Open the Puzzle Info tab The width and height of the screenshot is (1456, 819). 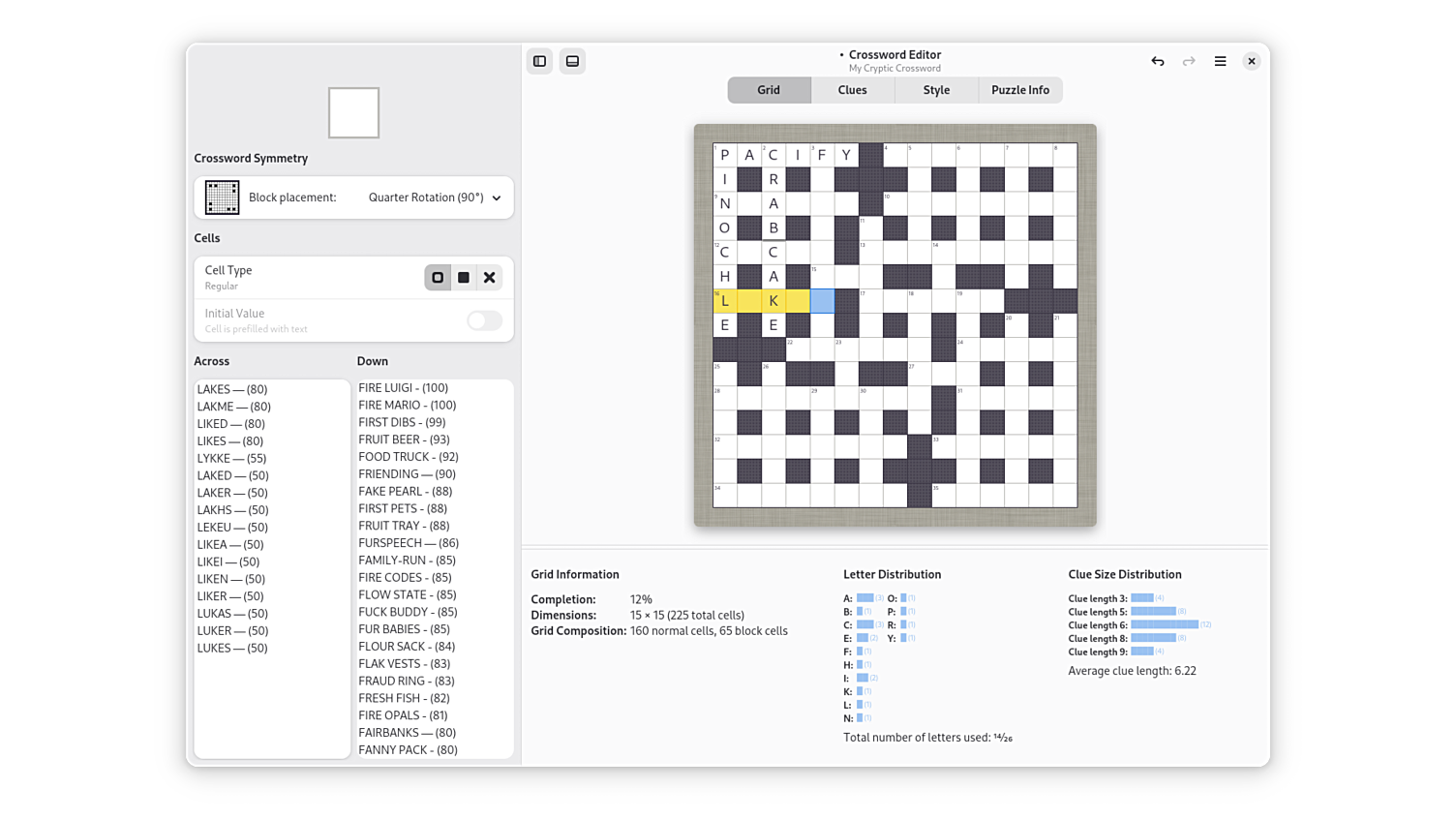[1019, 90]
